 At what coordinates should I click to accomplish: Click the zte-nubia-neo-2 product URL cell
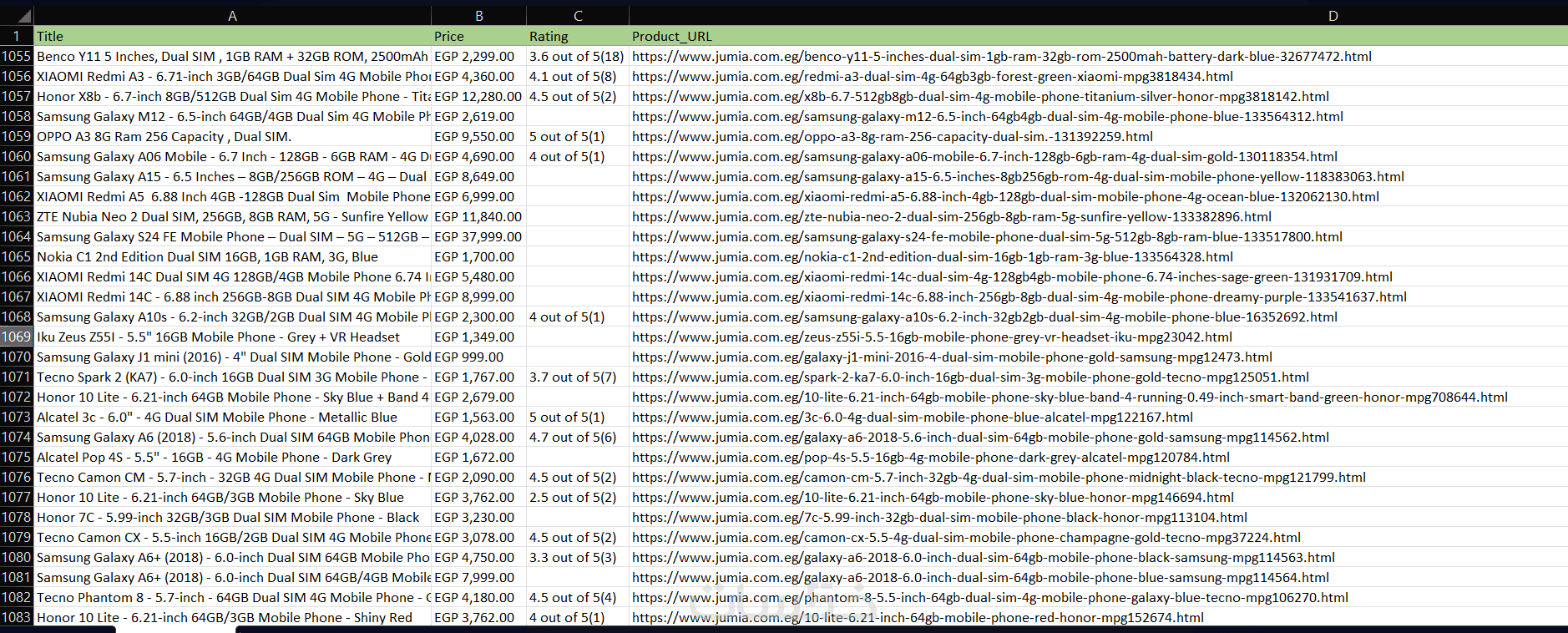(1099, 216)
